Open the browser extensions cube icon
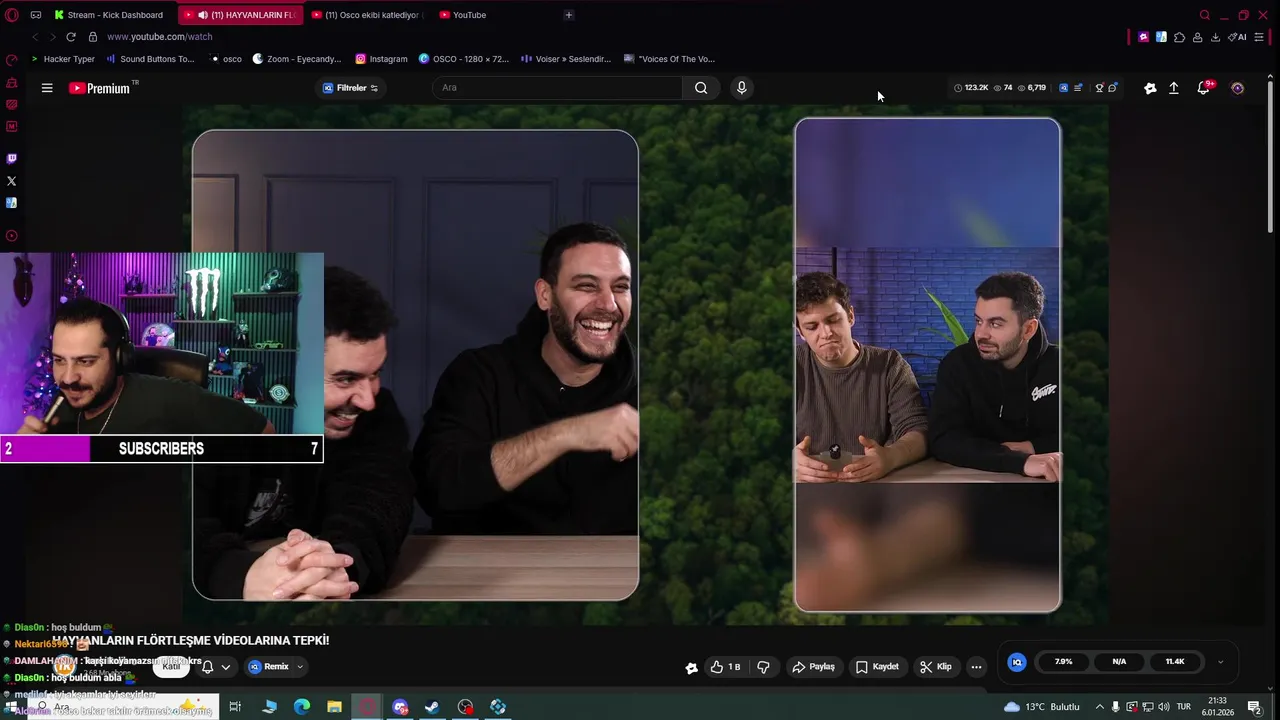The image size is (1280, 720). (x=1179, y=37)
